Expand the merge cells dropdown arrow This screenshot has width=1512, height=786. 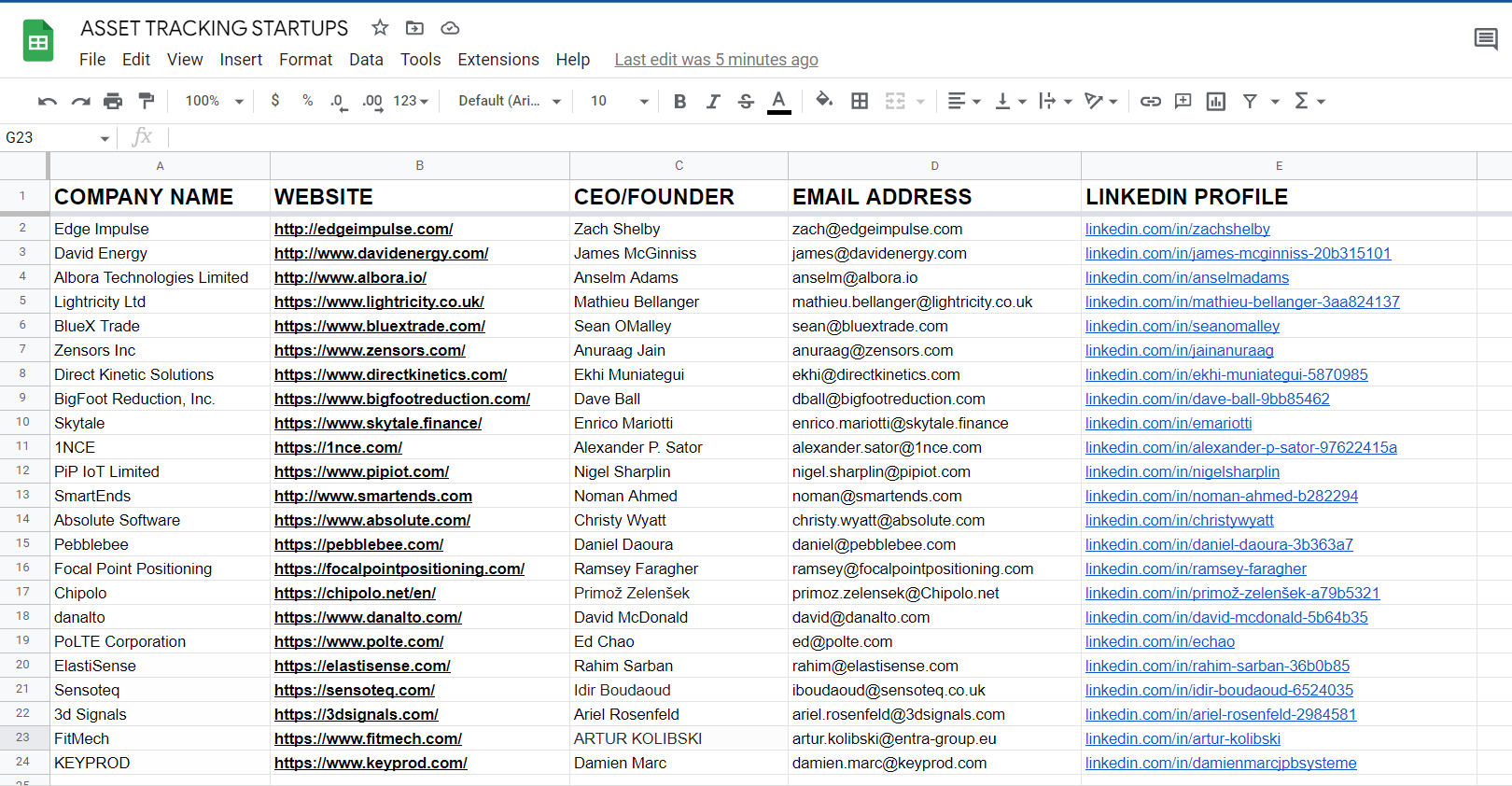920,101
